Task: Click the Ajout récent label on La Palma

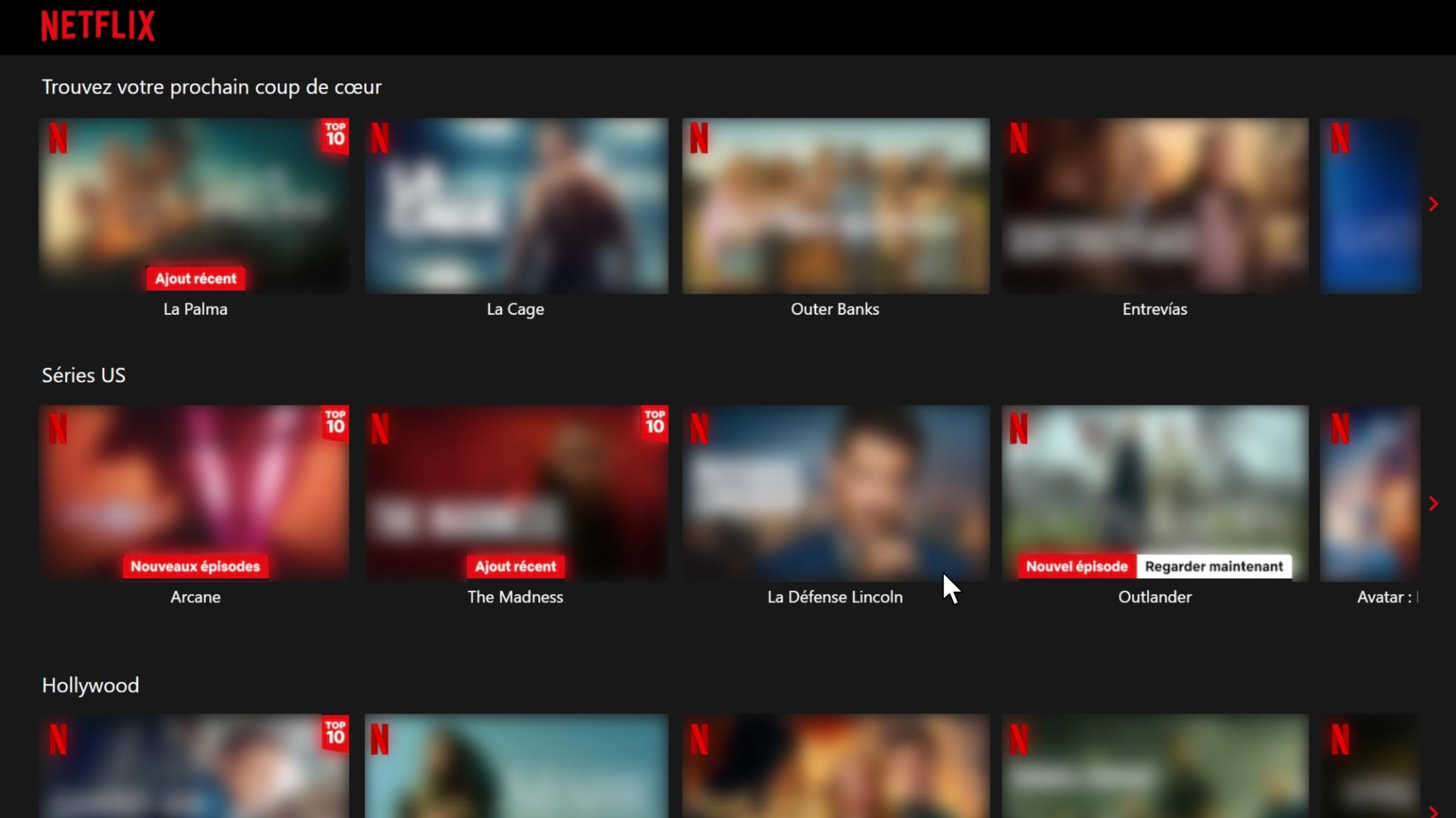Action: pyautogui.click(x=196, y=278)
